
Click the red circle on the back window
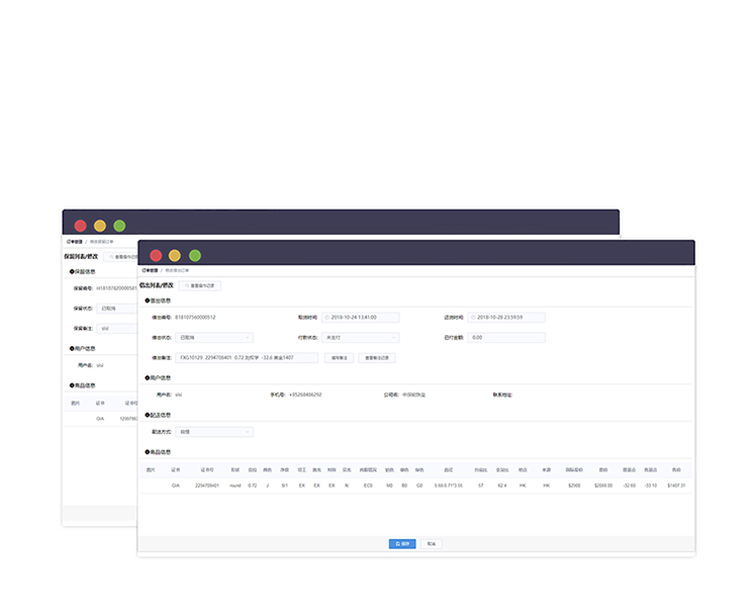(80, 226)
